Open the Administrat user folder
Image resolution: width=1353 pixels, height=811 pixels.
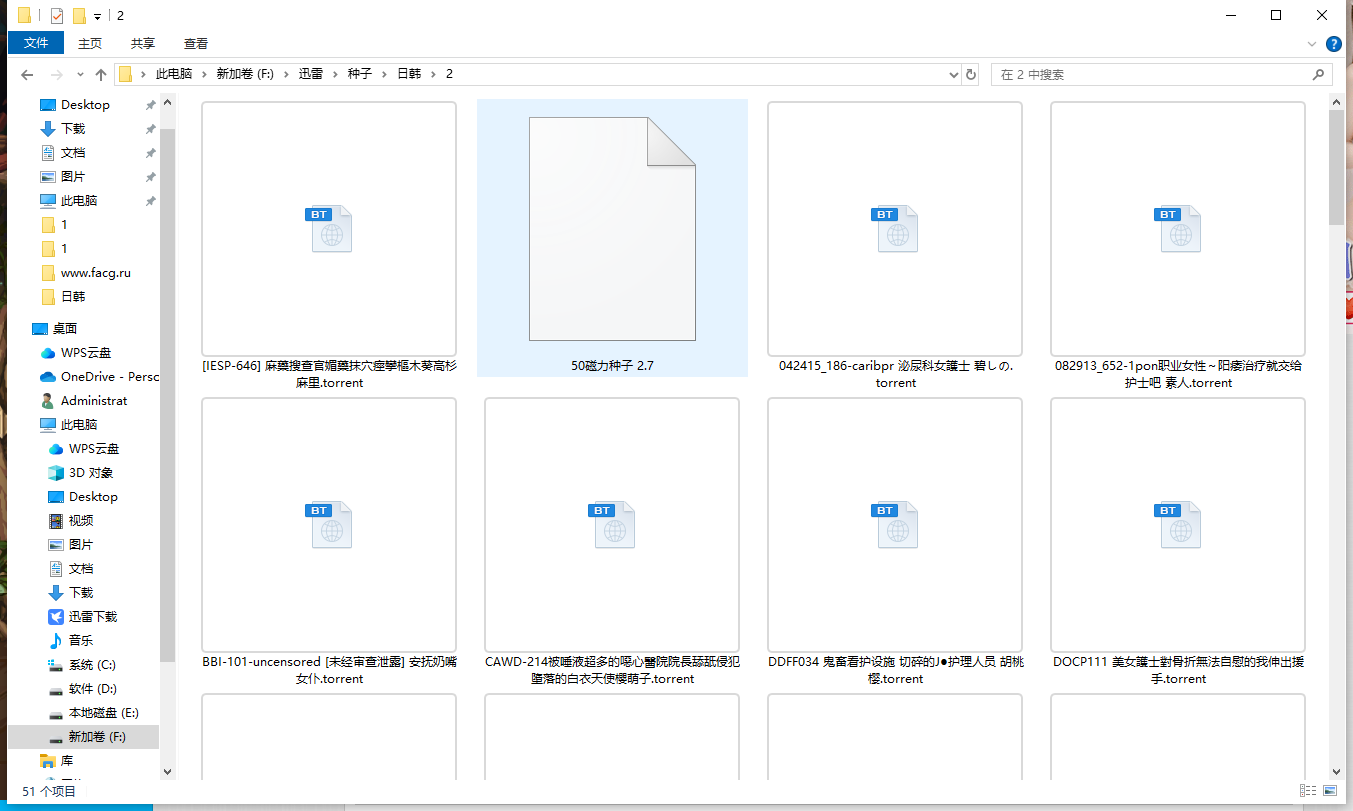click(84, 401)
